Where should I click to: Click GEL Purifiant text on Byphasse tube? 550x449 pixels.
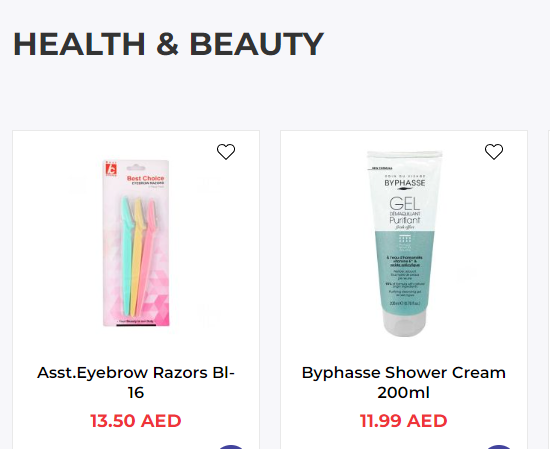point(405,211)
